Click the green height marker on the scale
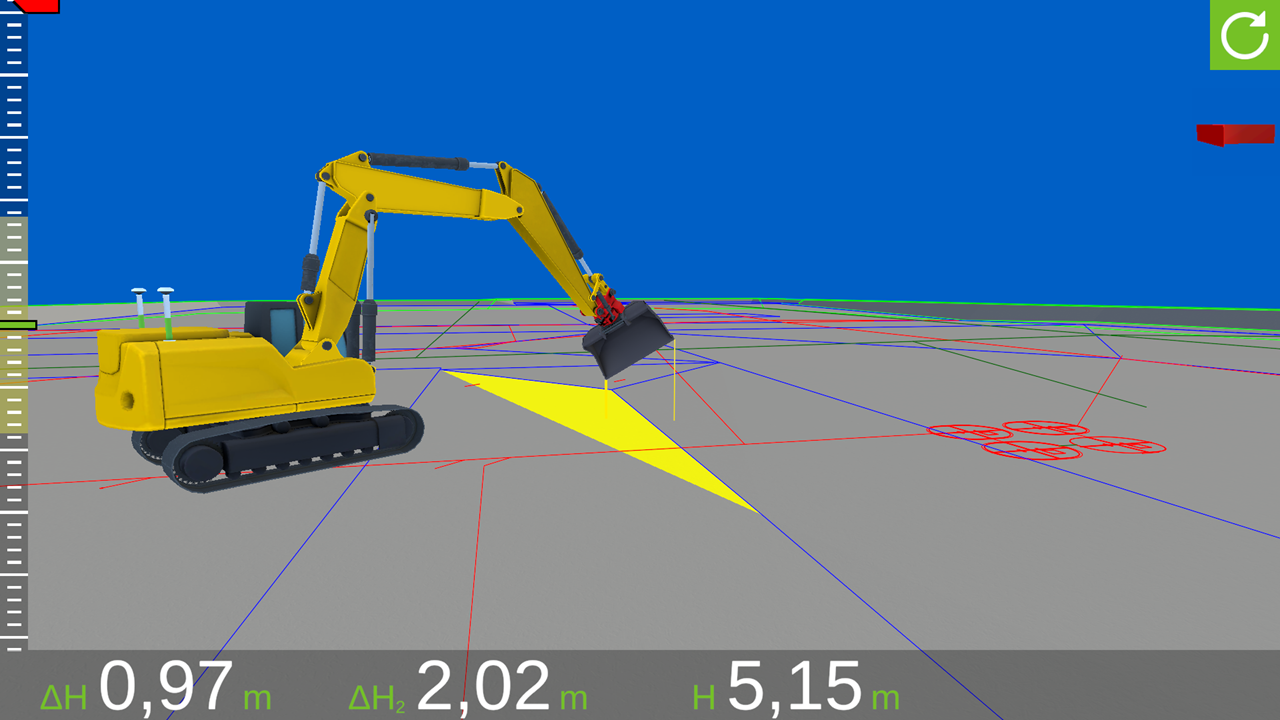The height and width of the screenshot is (720, 1280). click(x=18, y=325)
